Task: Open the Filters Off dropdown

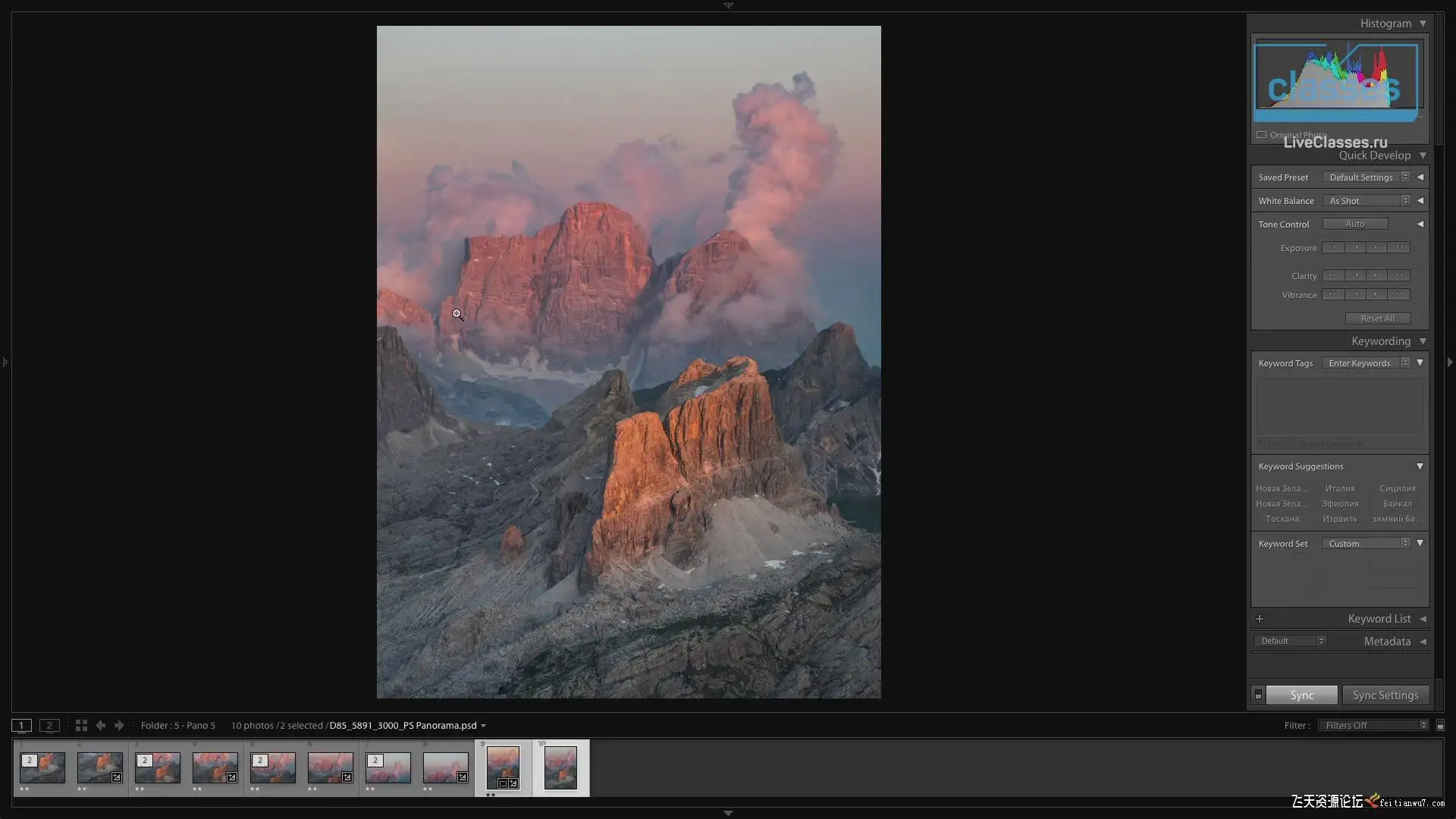Action: click(x=1373, y=726)
